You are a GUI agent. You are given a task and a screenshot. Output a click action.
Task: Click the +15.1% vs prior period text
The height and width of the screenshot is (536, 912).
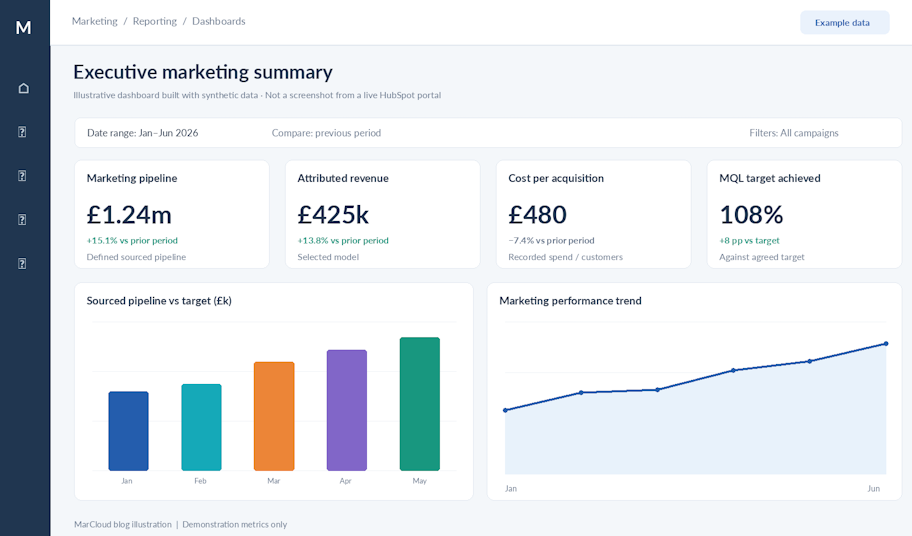132,241
